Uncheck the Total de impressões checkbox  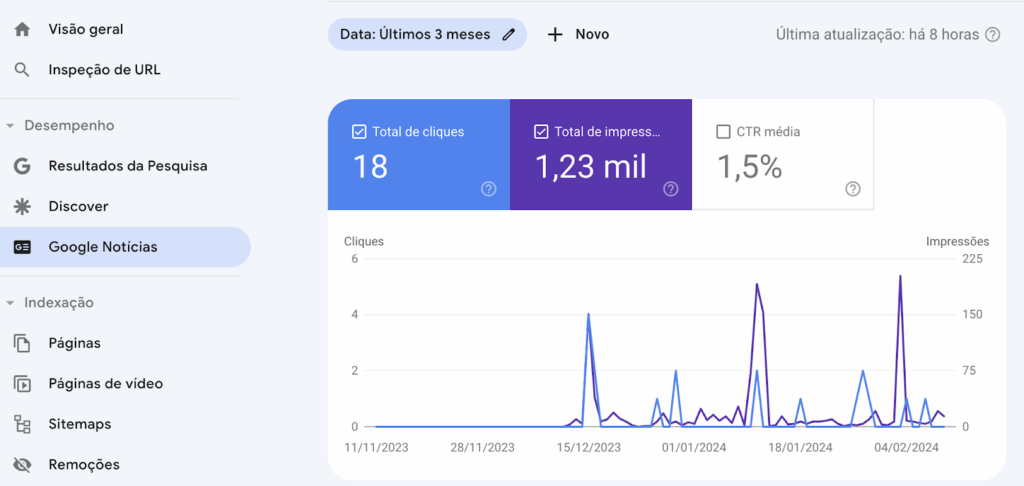[x=541, y=131]
